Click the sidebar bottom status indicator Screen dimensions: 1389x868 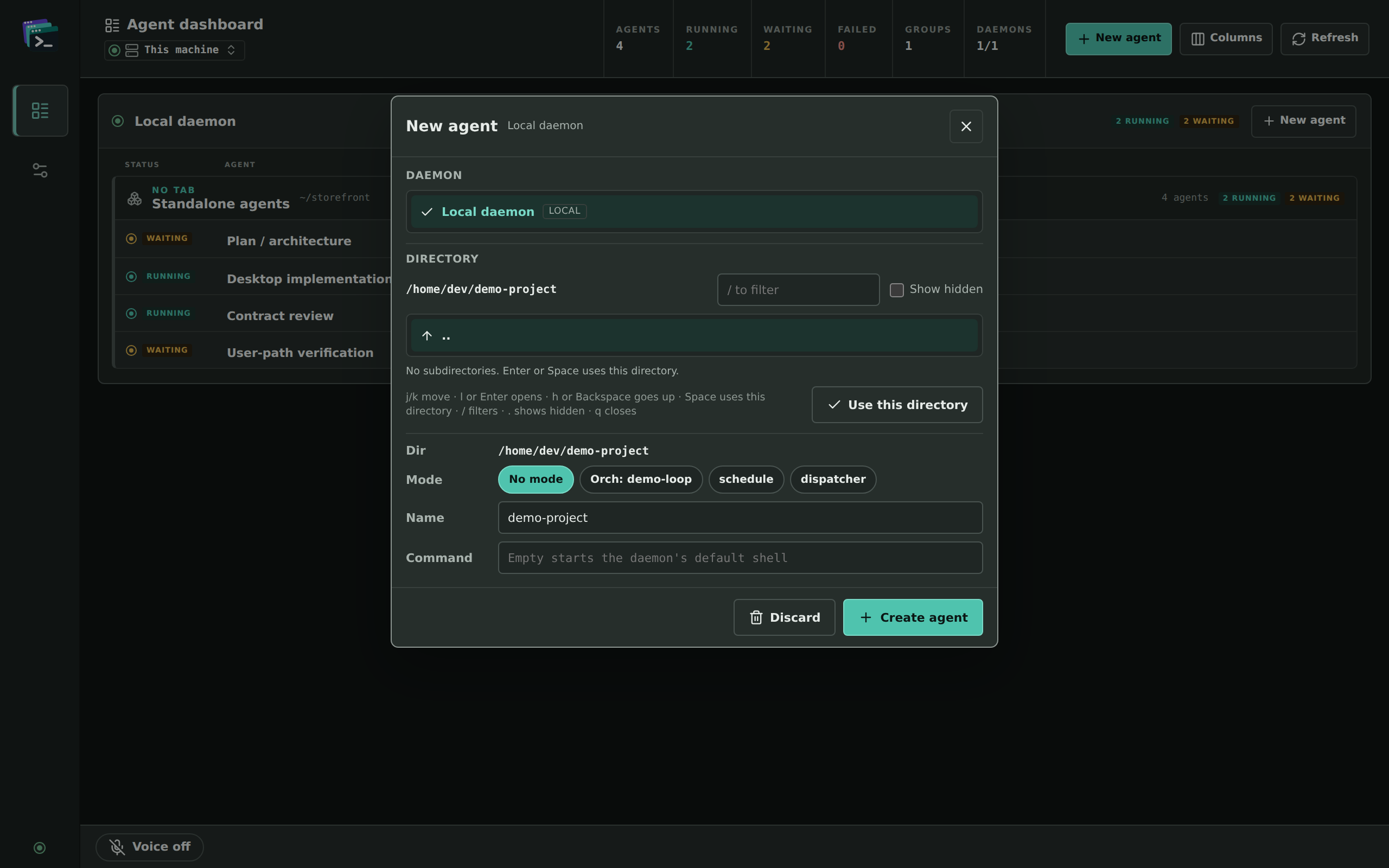click(40, 847)
